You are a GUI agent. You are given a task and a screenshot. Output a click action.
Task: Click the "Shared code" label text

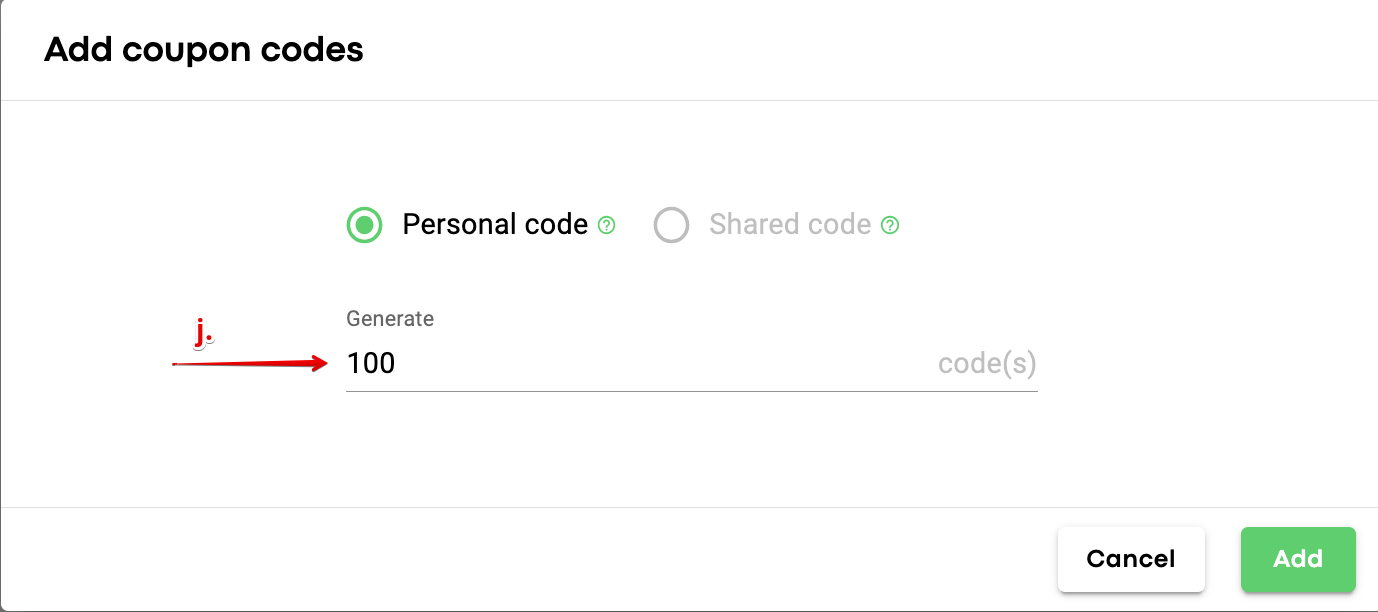[790, 224]
